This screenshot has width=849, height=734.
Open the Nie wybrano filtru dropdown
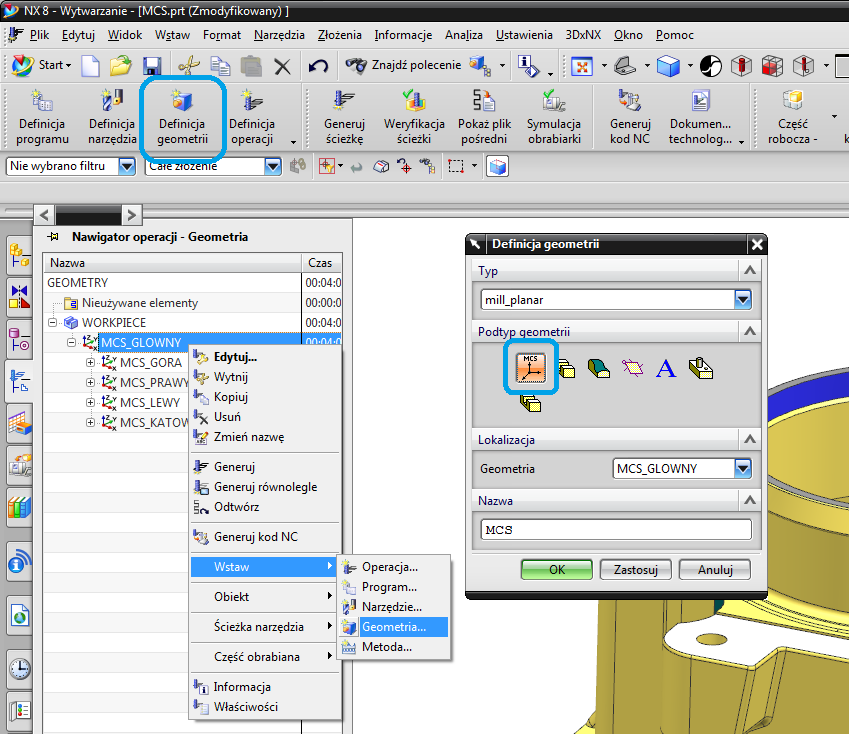(x=127, y=166)
